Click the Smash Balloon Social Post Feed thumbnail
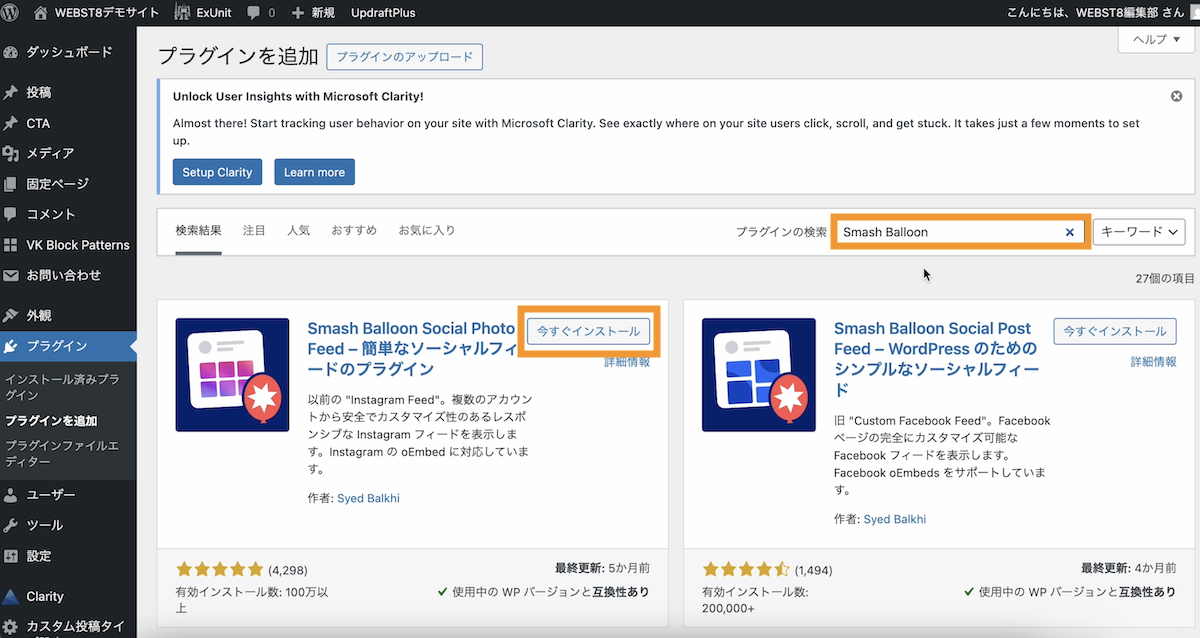This screenshot has height=638, width=1200. [759, 374]
